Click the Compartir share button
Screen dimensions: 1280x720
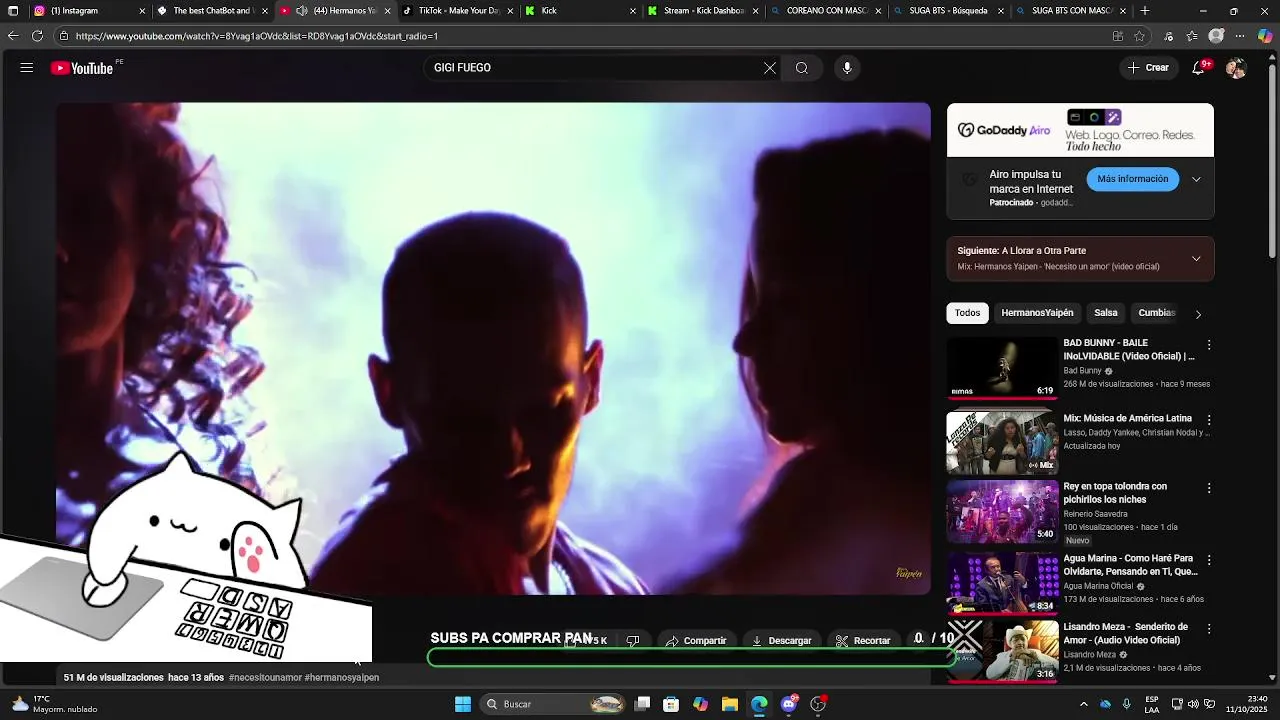[x=696, y=641]
